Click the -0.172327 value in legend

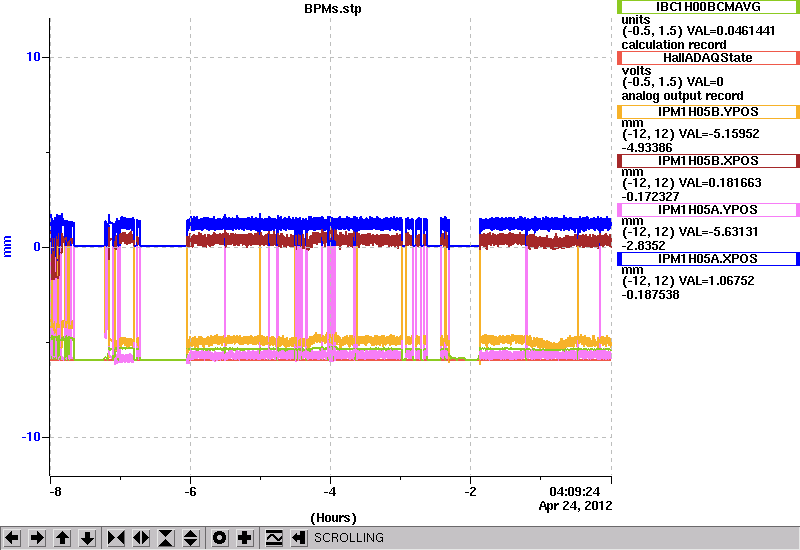650,197
